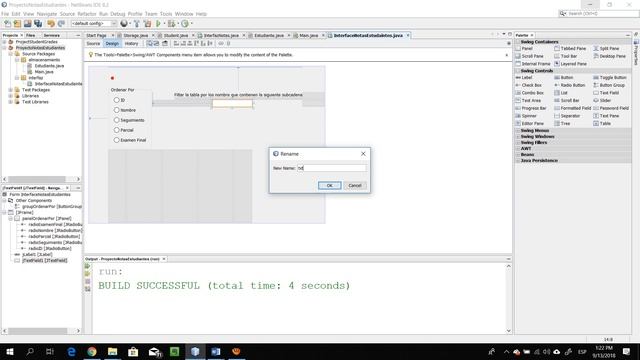
Task: Open the Word icon in taskbar
Action: coord(216,351)
